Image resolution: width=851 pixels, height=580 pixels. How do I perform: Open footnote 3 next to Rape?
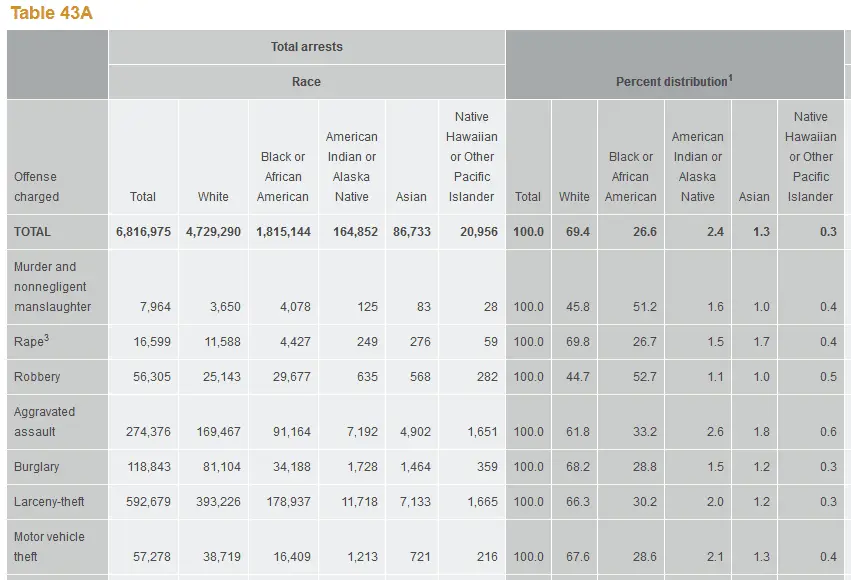46,338
